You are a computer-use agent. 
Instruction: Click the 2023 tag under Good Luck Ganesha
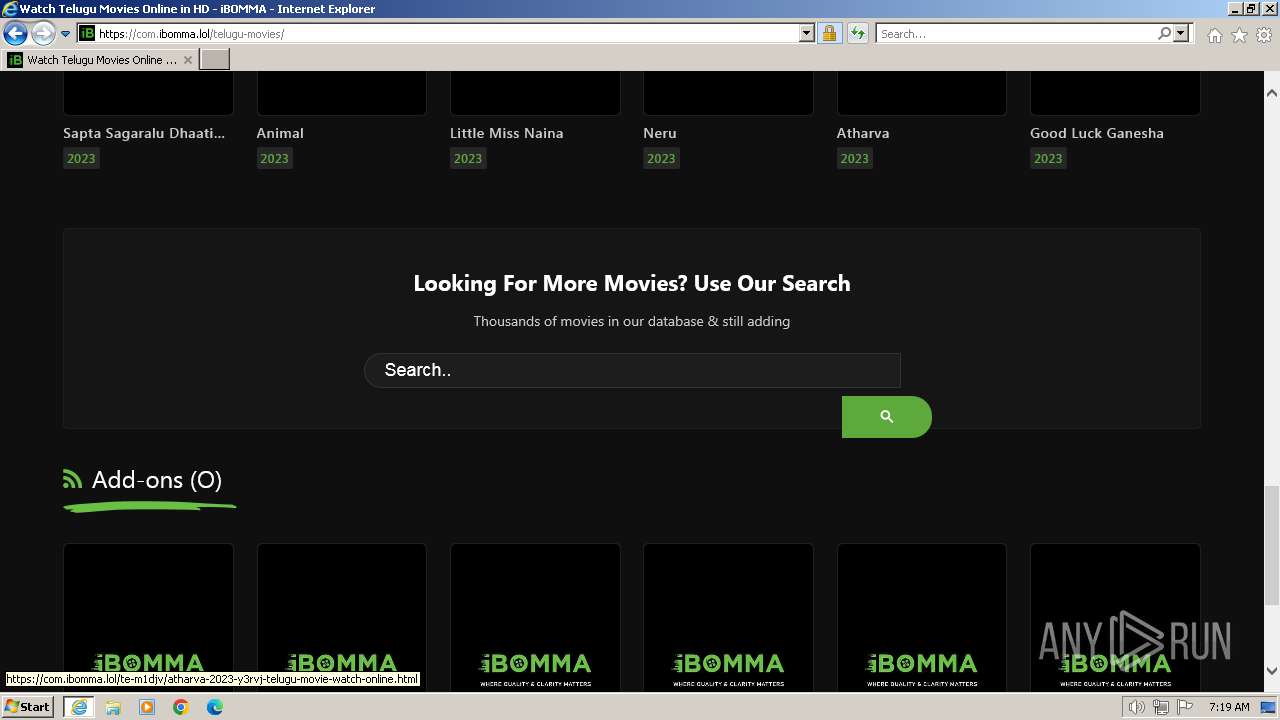coord(1048,158)
